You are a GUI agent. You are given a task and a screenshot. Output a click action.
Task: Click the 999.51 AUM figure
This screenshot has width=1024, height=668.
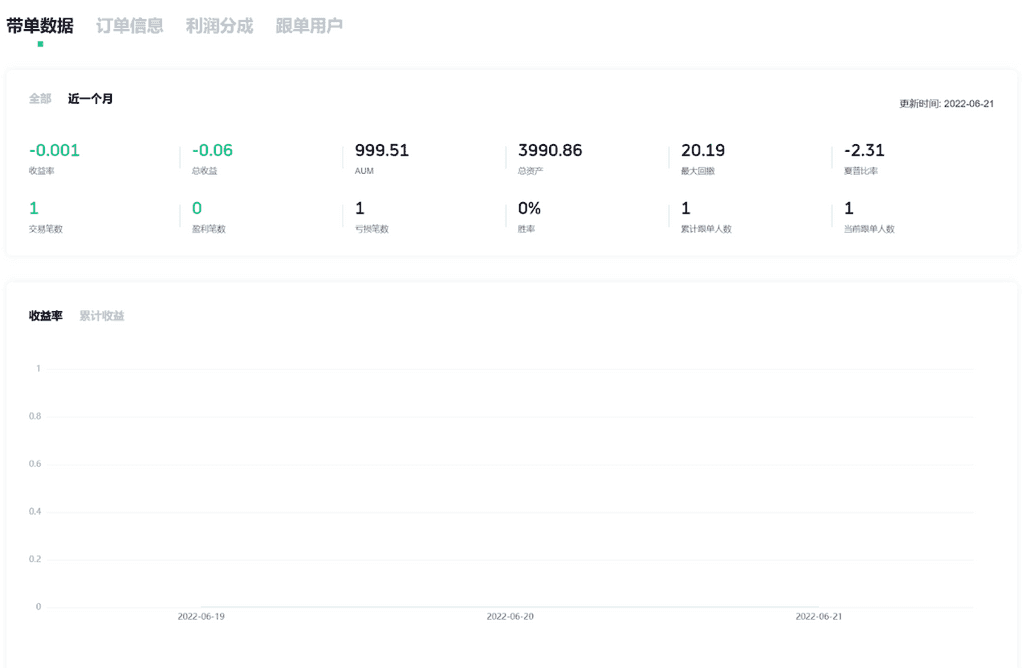pos(382,151)
